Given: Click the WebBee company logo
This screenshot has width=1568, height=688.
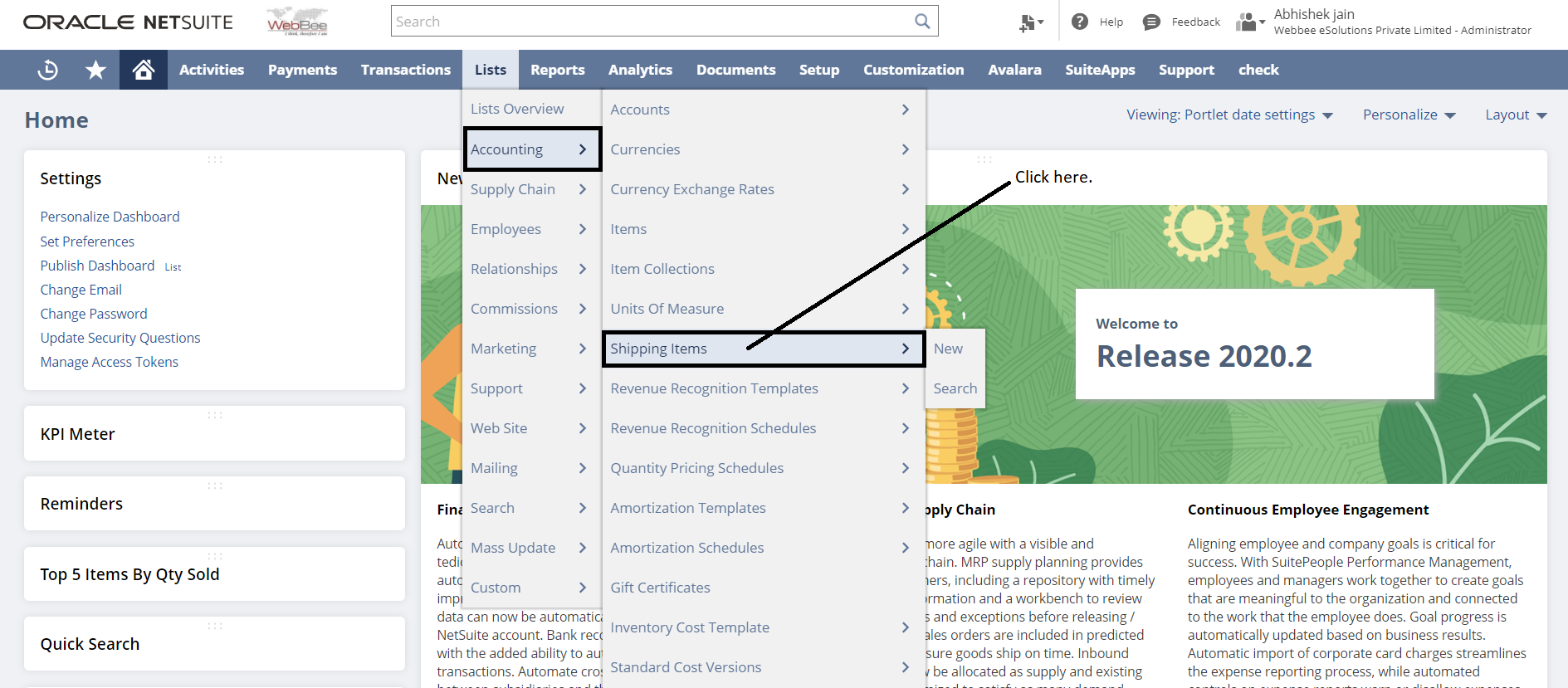Looking at the screenshot, I should pos(297,22).
